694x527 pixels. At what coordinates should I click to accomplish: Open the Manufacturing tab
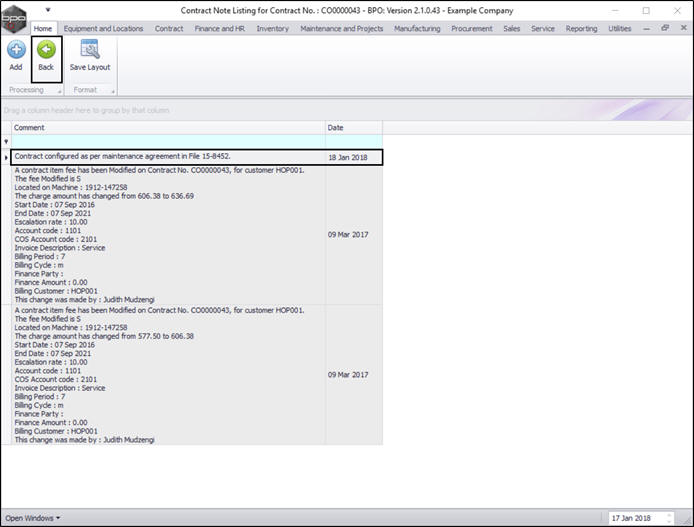tap(417, 28)
